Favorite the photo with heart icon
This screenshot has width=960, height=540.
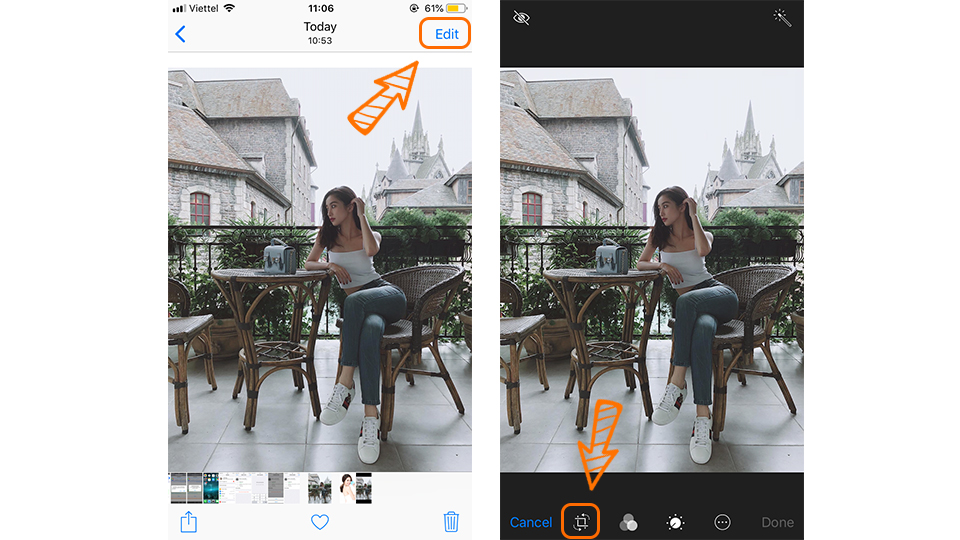320,522
